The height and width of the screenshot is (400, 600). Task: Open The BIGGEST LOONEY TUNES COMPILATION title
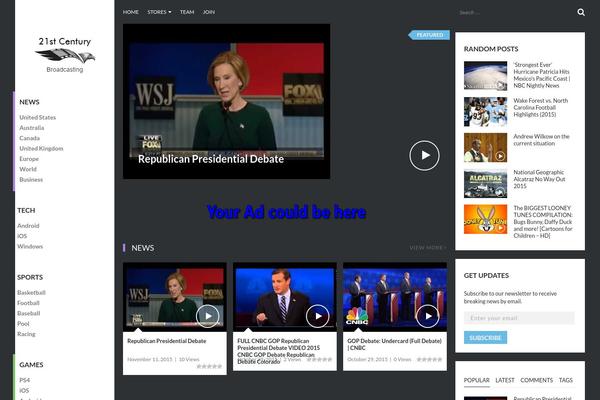tap(543, 222)
